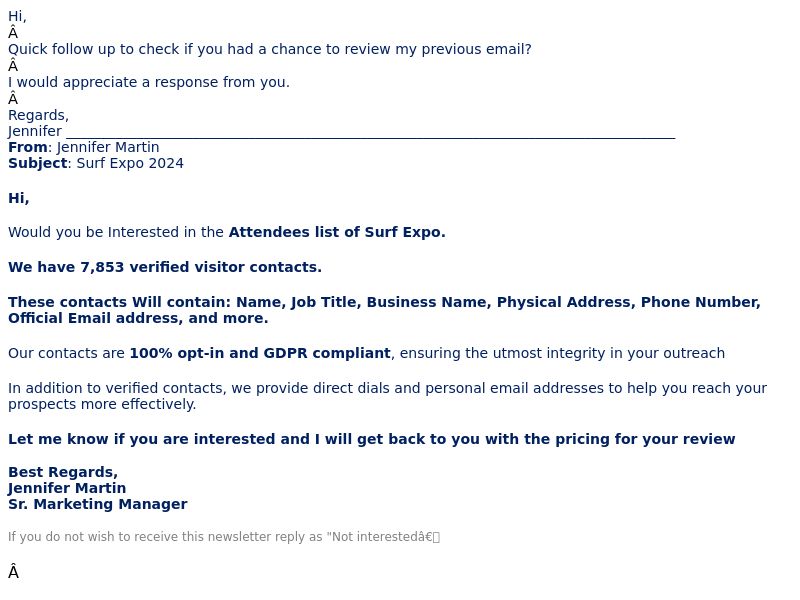The height and width of the screenshot is (600, 800).
Task: Click the 'direct dials and personal email' paragraph
Action: [x=387, y=396]
